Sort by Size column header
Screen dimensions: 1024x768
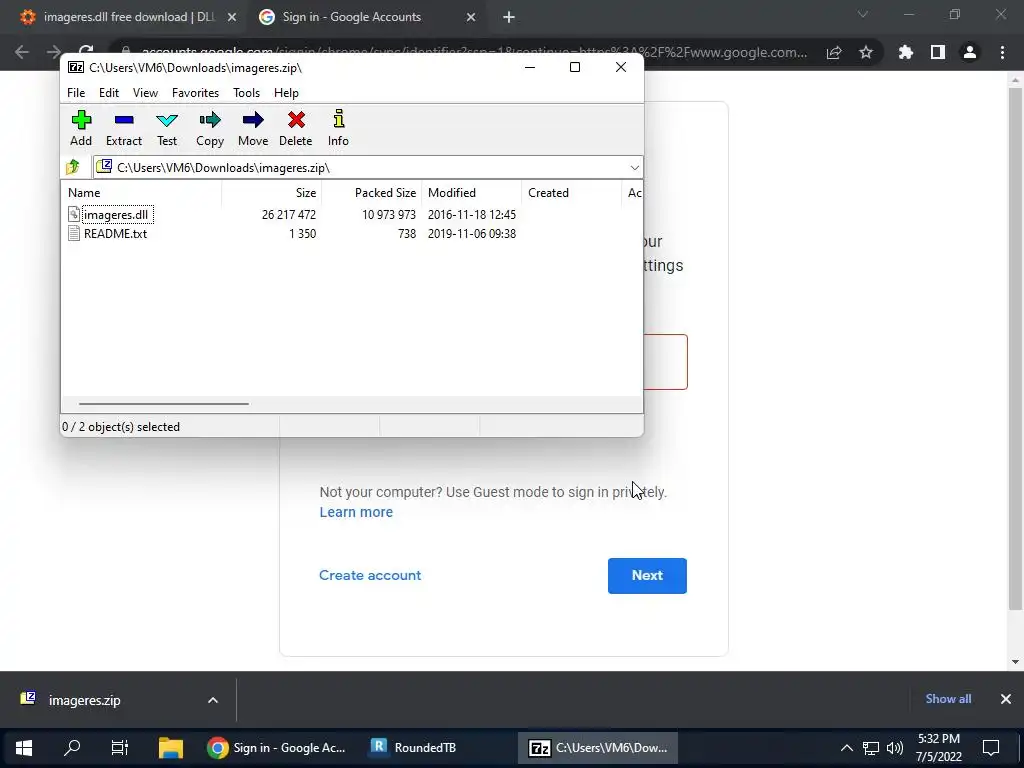pos(272,193)
